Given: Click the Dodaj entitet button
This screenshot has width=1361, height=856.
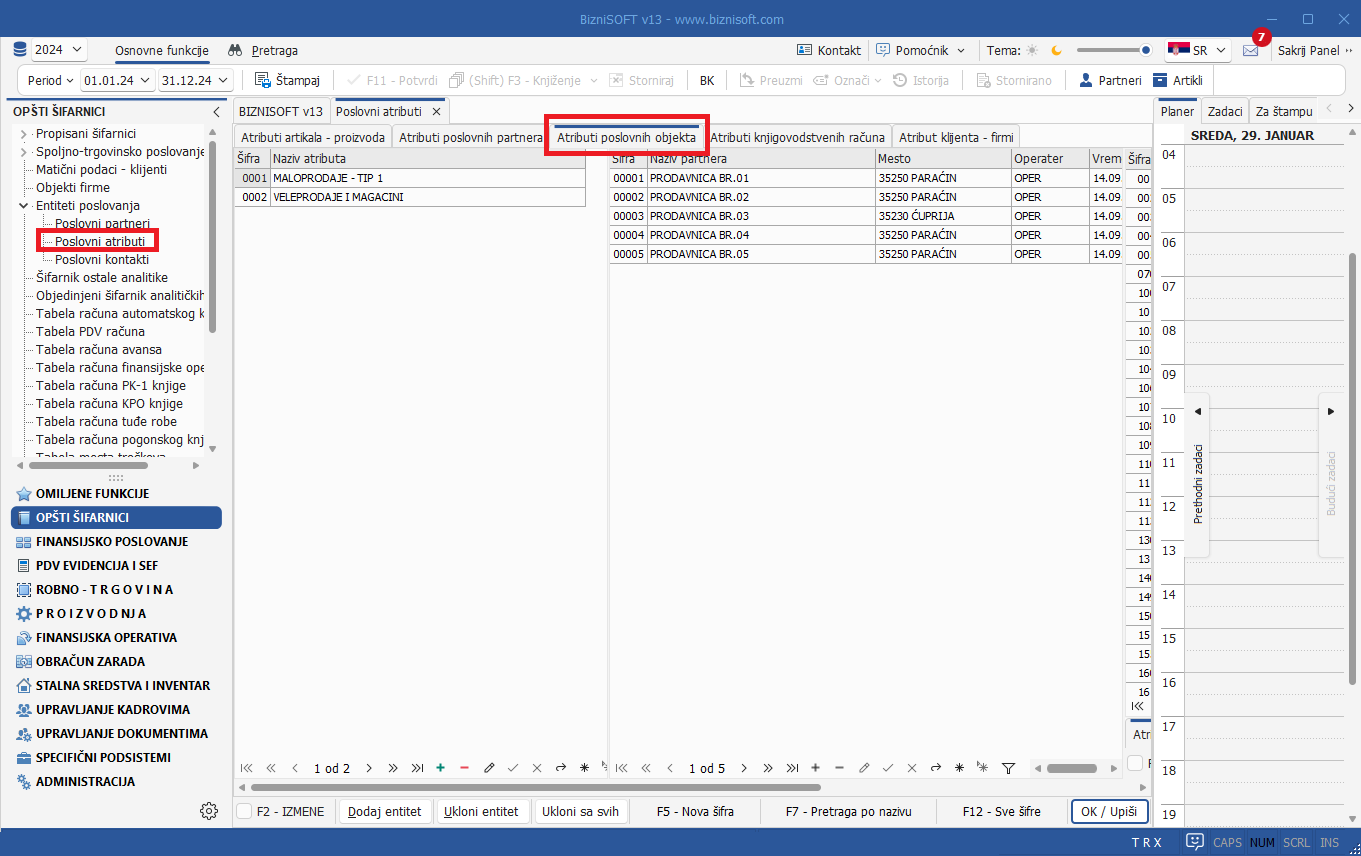Looking at the screenshot, I should (x=385, y=811).
